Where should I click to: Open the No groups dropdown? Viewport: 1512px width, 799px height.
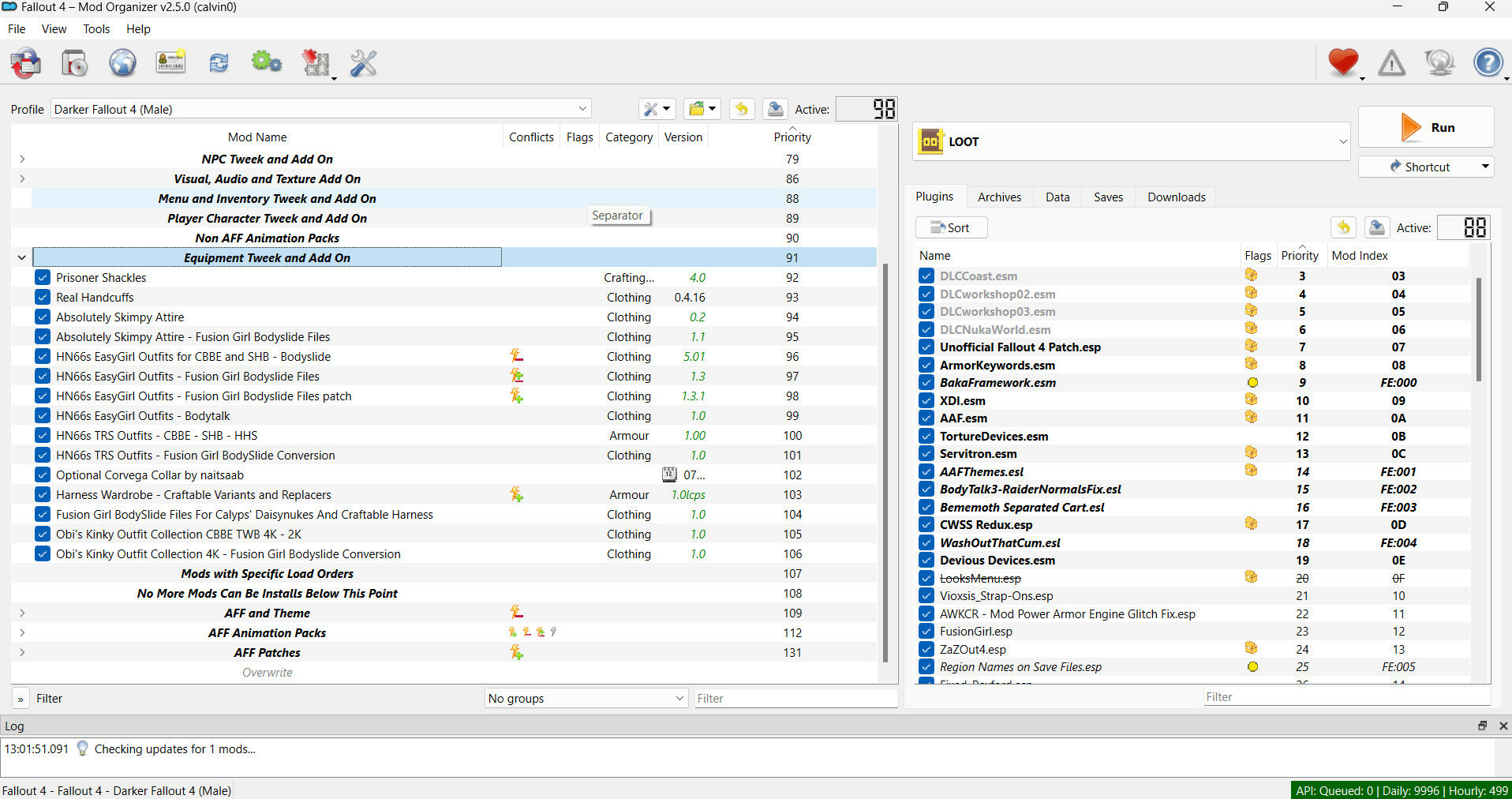(x=586, y=698)
